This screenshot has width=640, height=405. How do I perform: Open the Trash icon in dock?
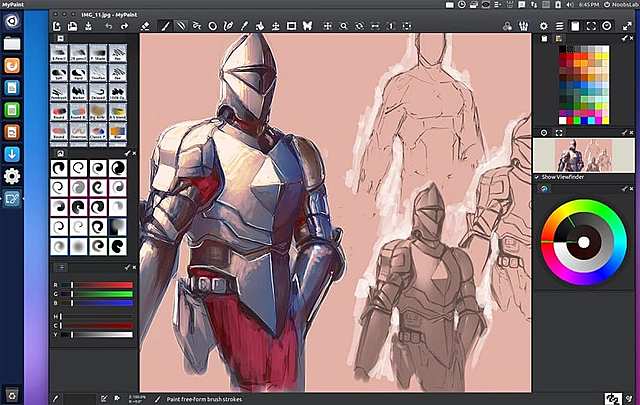pyautogui.click(x=12, y=394)
